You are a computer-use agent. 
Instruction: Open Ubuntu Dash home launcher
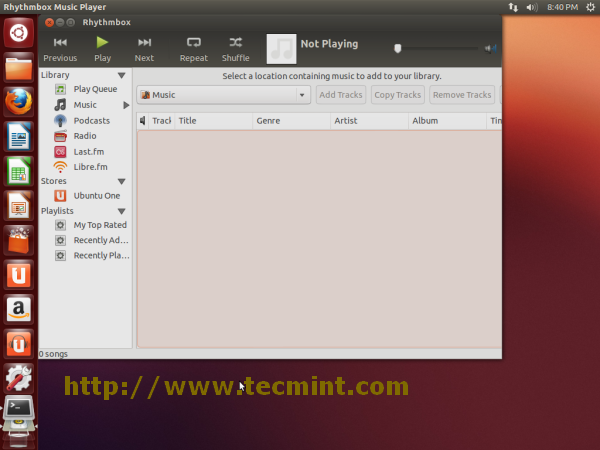[x=18, y=33]
